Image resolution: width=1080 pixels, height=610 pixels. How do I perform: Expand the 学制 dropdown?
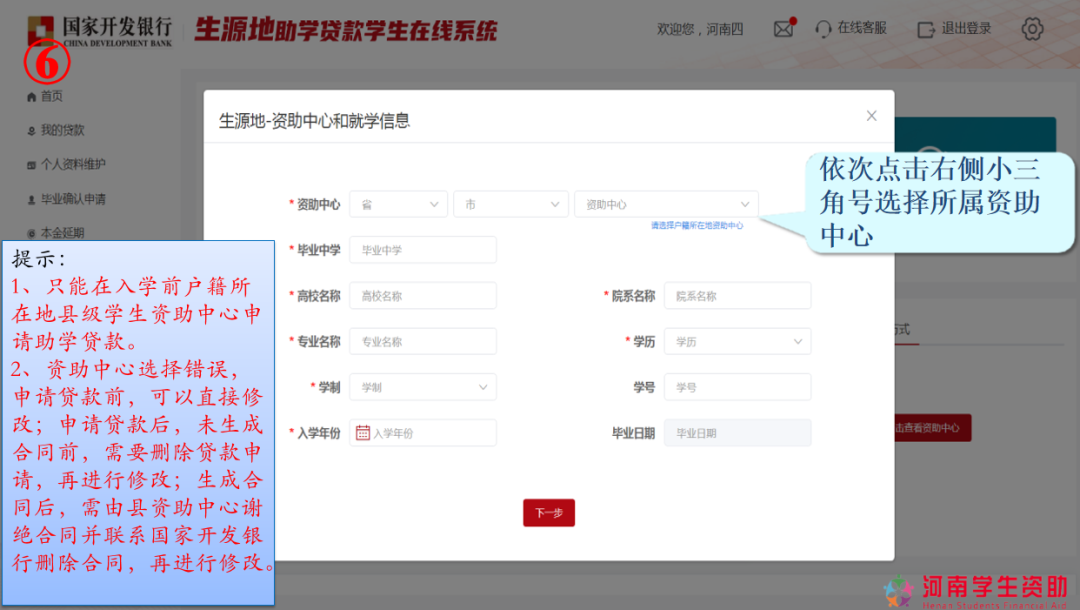(423, 387)
